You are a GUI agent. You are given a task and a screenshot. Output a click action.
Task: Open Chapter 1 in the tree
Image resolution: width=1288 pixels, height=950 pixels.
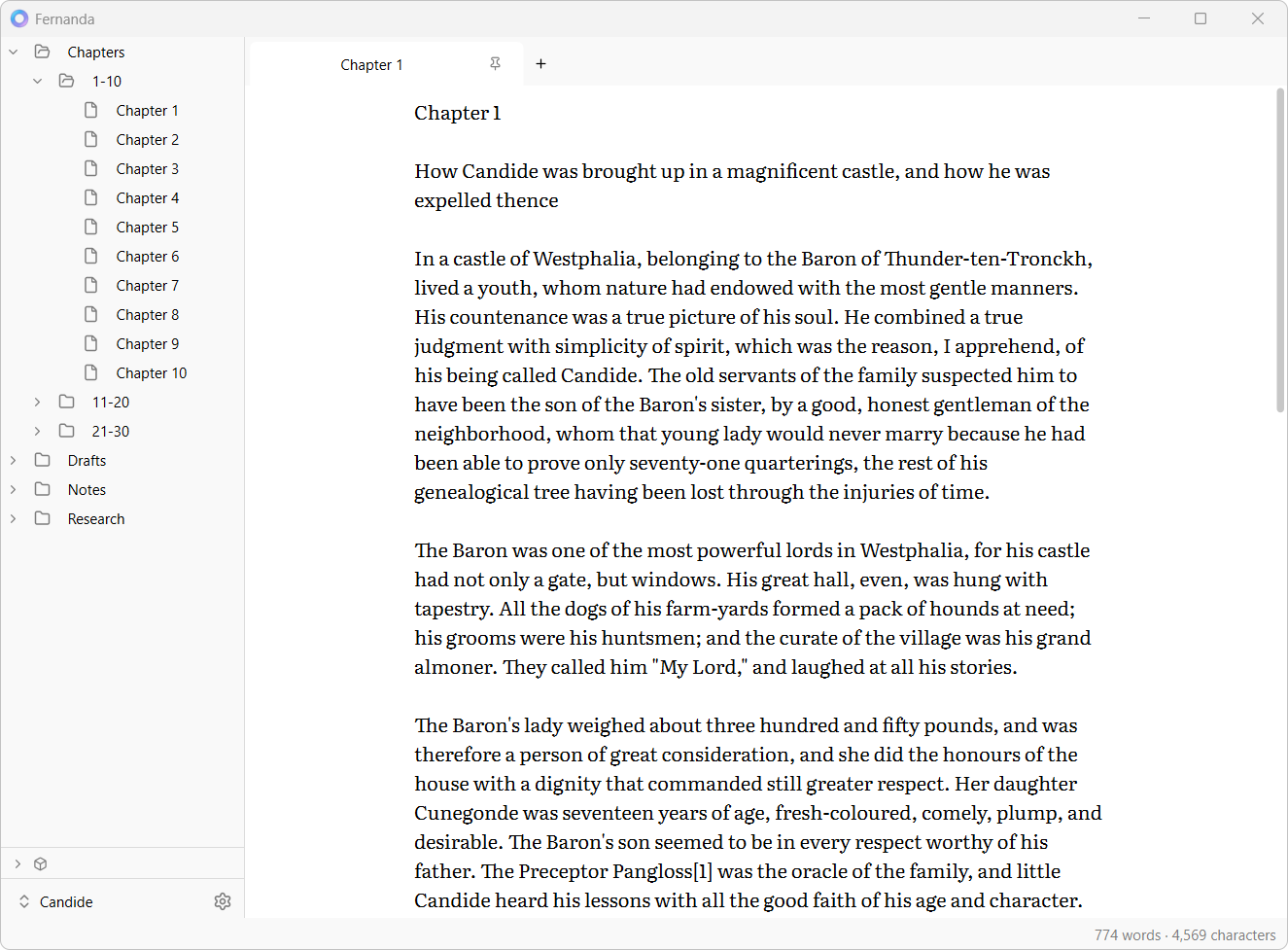(147, 110)
